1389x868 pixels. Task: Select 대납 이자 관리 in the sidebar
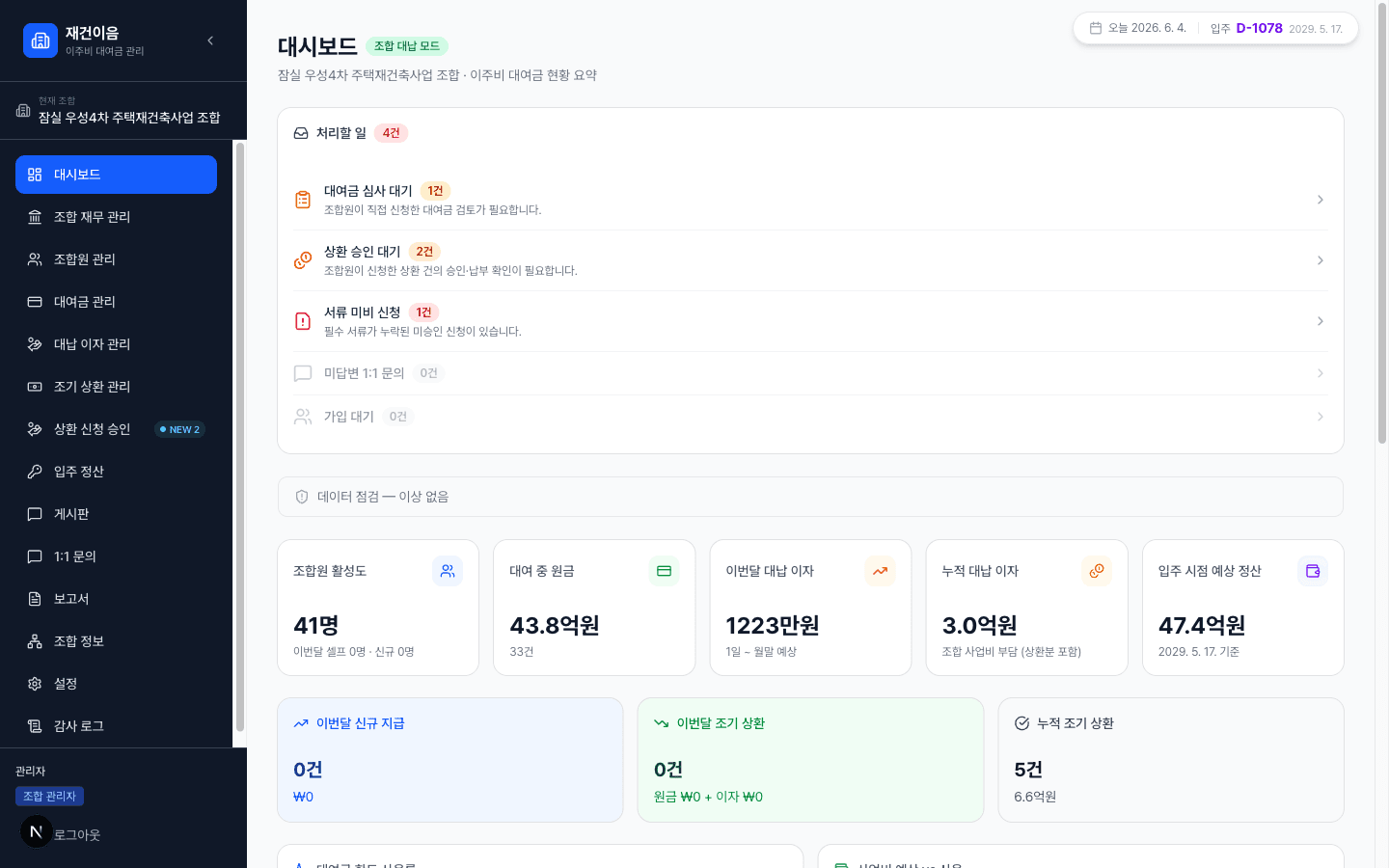point(116,344)
